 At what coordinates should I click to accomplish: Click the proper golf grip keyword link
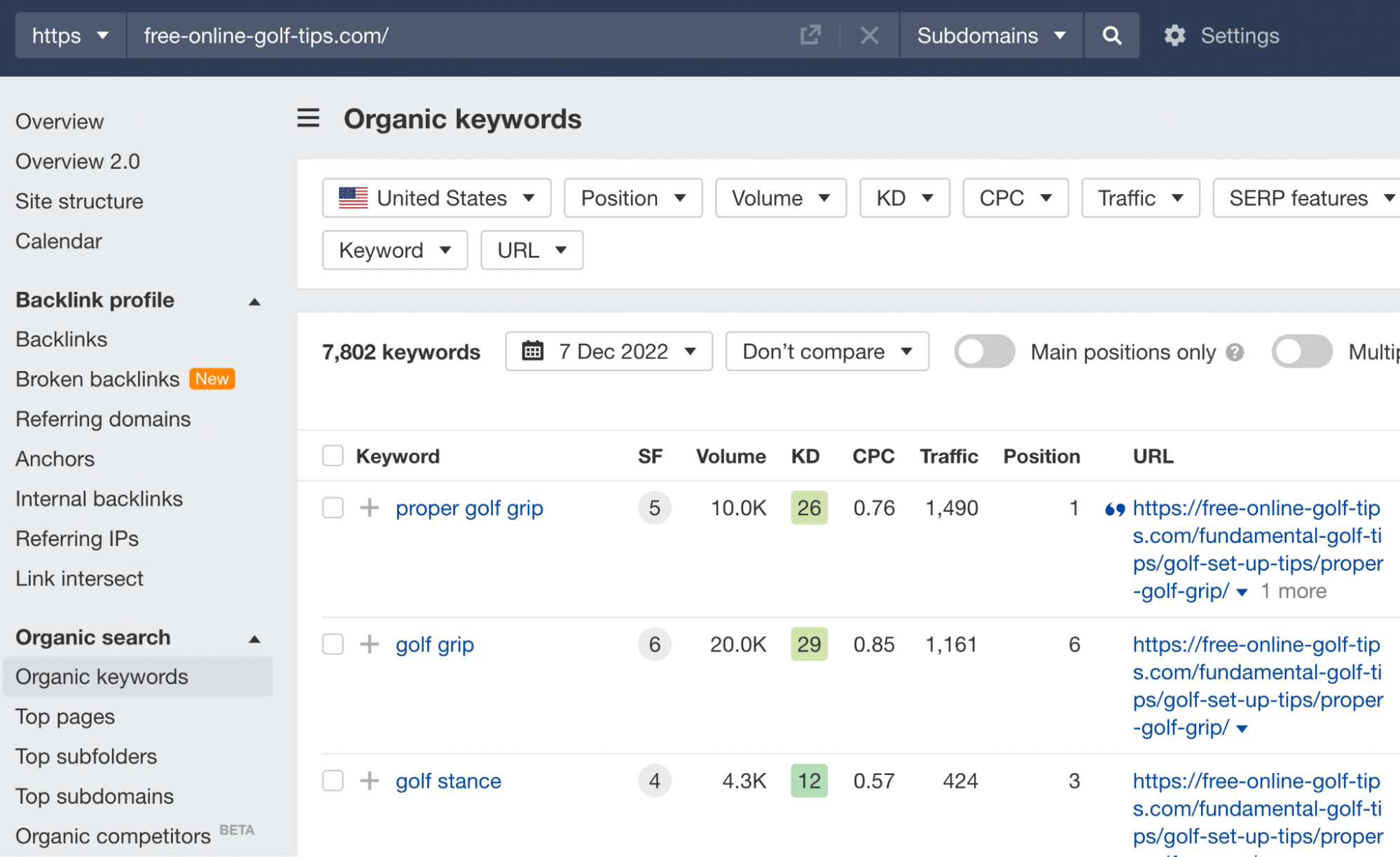pyautogui.click(x=470, y=507)
